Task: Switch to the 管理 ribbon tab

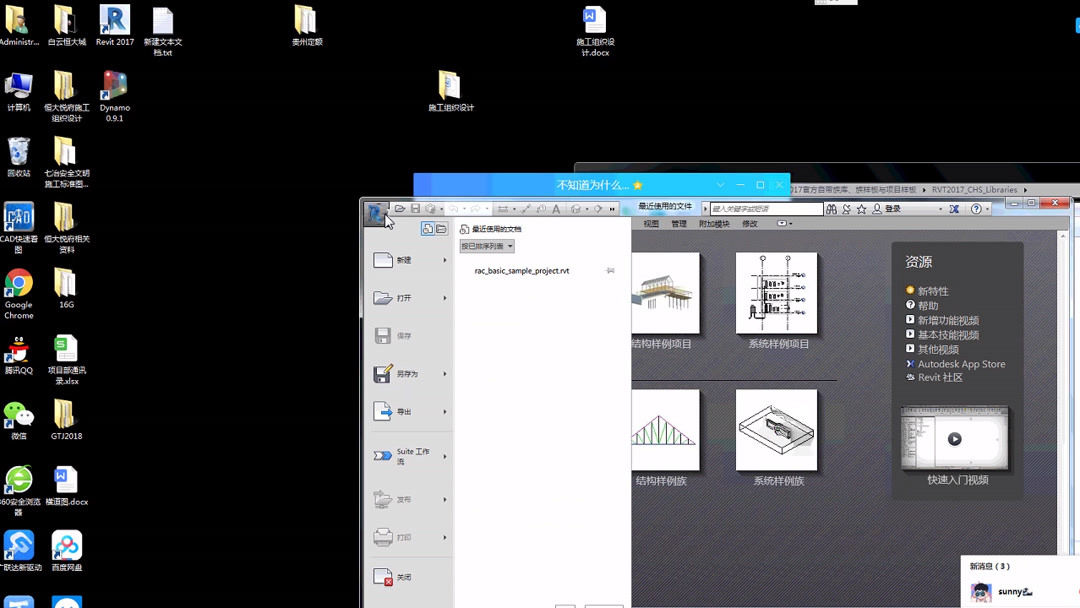Action: (x=680, y=224)
